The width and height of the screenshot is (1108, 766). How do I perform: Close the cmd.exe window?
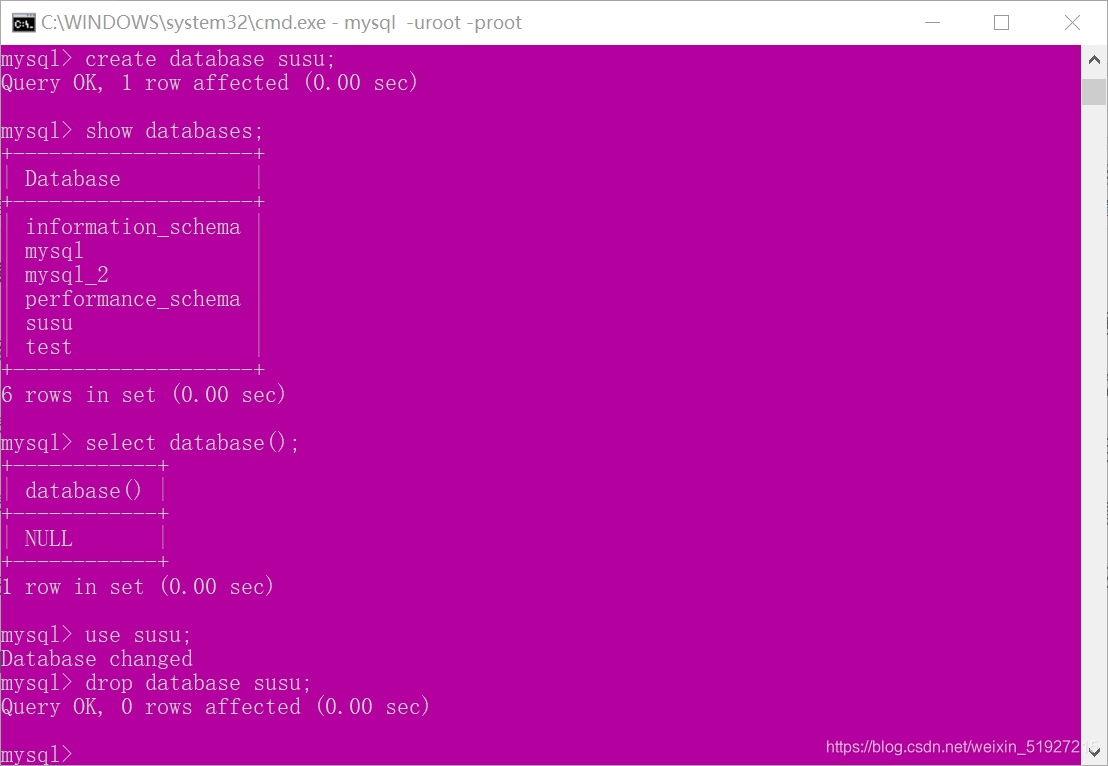point(1072,23)
